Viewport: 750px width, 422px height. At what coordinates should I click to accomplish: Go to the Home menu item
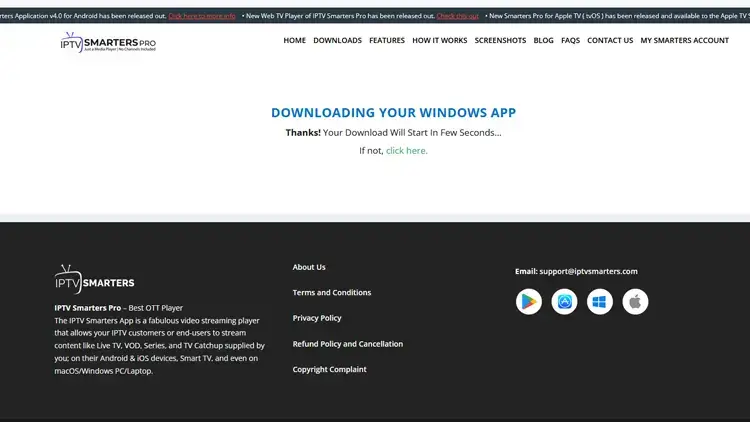click(x=294, y=40)
